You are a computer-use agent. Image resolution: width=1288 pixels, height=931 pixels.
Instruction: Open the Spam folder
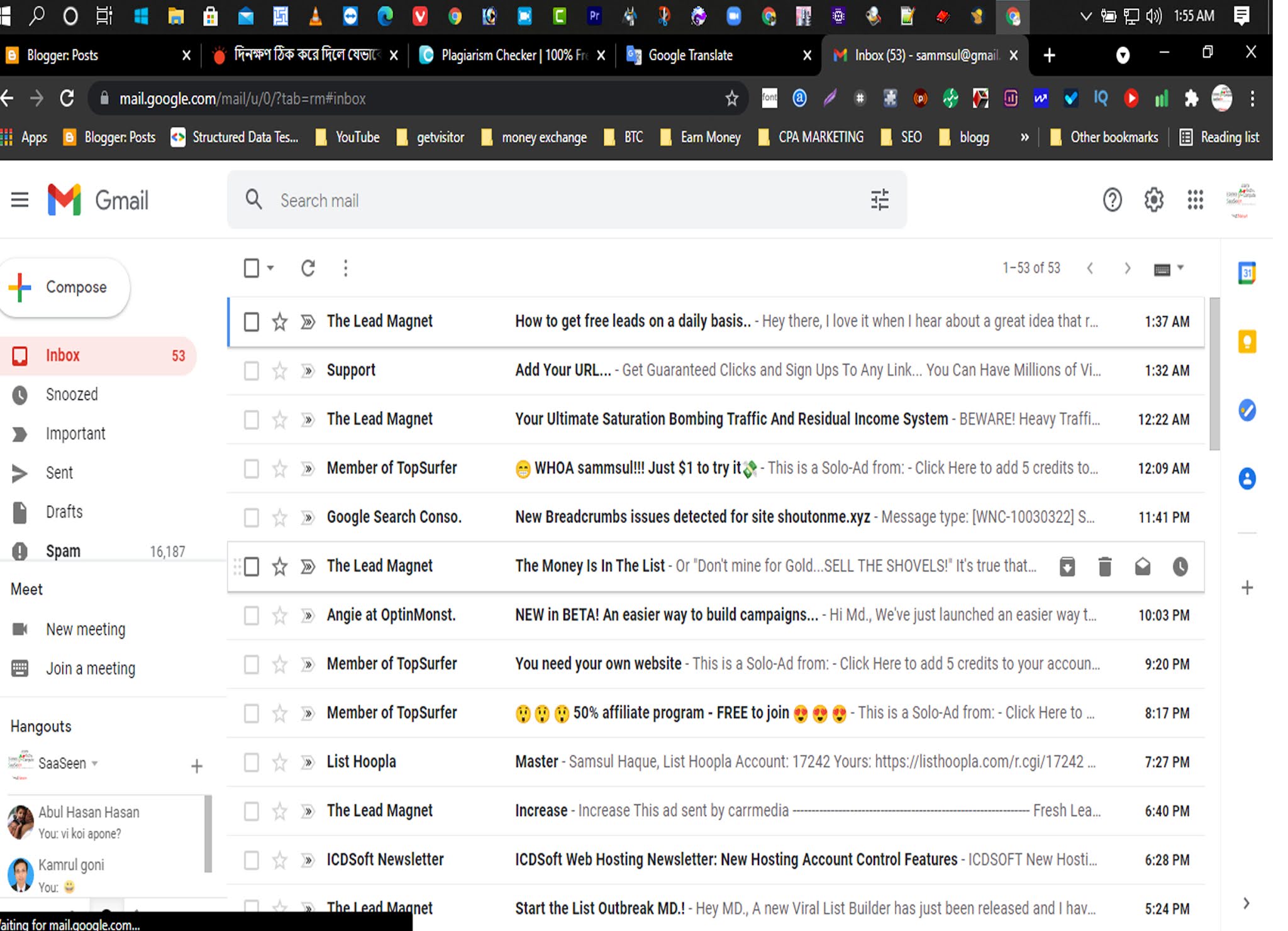(63, 551)
